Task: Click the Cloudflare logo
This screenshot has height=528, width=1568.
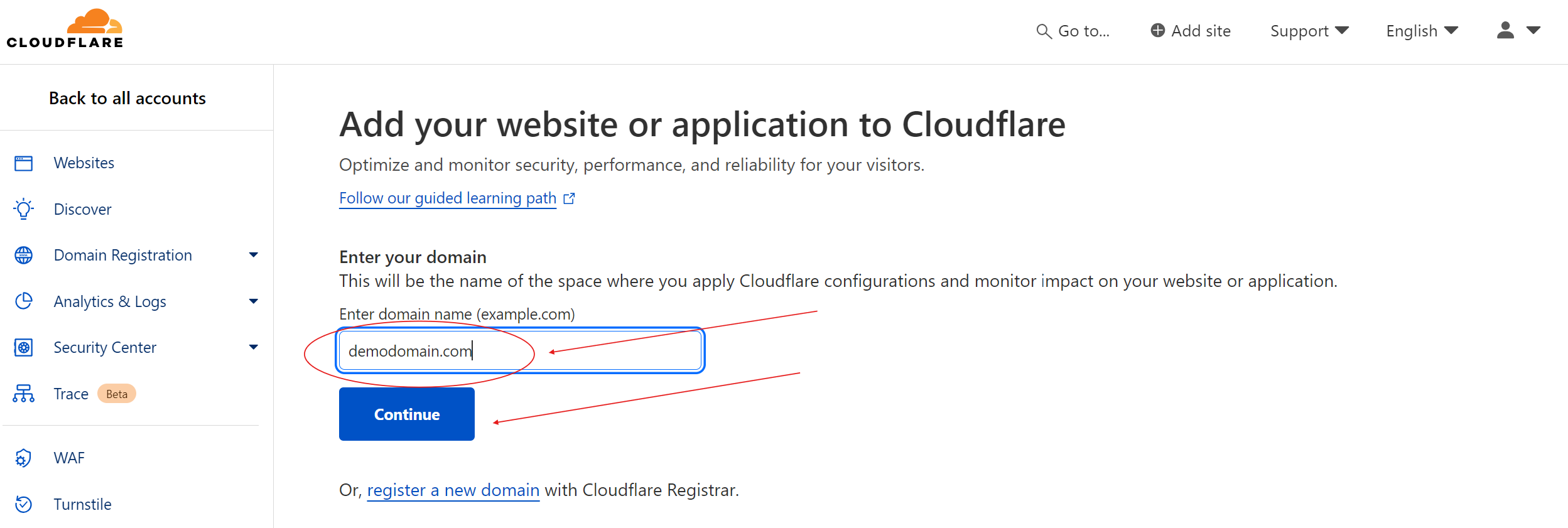Action: [x=65, y=29]
